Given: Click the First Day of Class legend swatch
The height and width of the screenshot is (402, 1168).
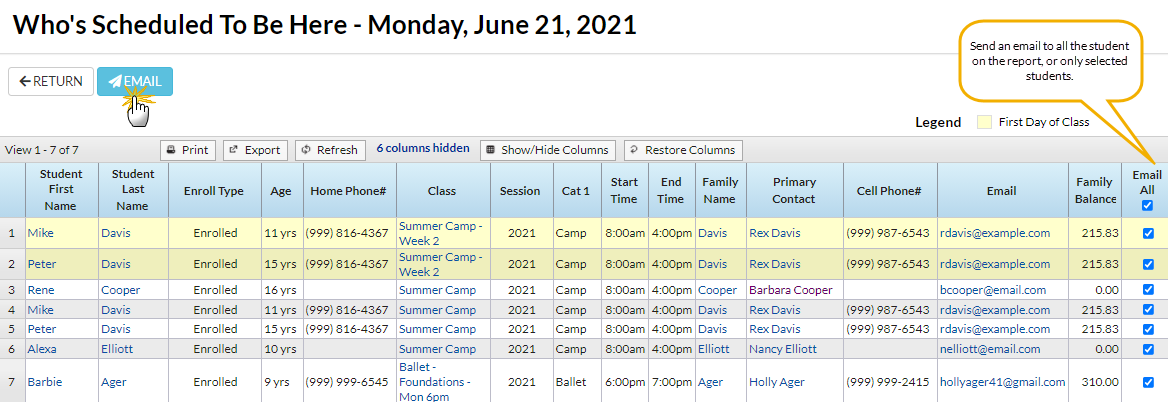Looking at the screenshot, I should click(984, 123).
